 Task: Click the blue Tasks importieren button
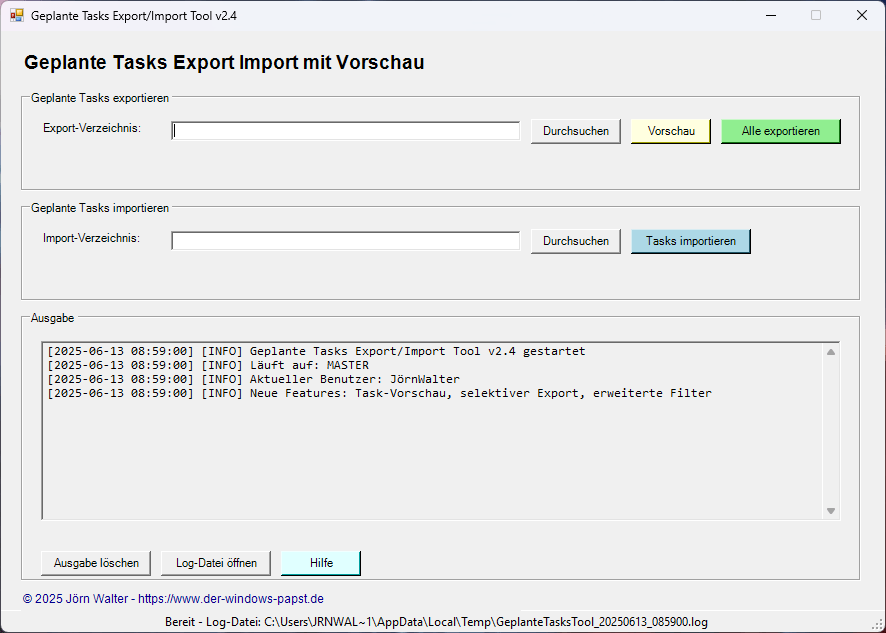coord(690,241)
